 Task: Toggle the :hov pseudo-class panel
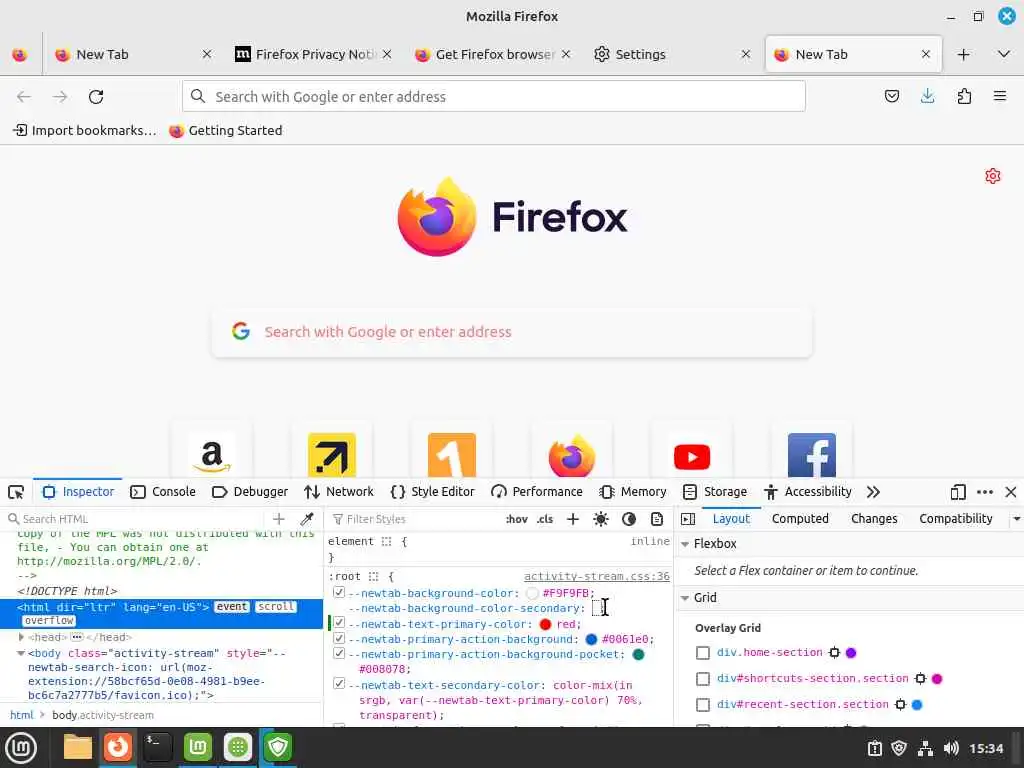[x=517, y=519]
